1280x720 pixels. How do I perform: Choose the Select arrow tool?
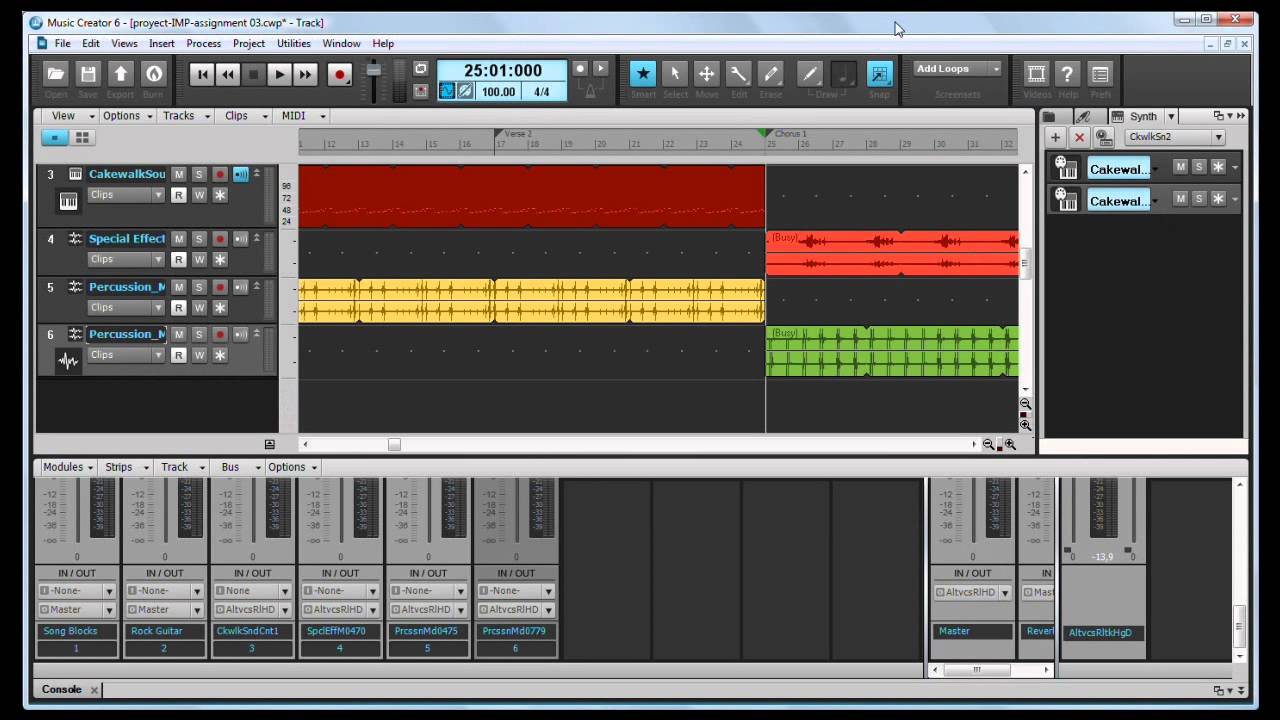click(675, 73)
